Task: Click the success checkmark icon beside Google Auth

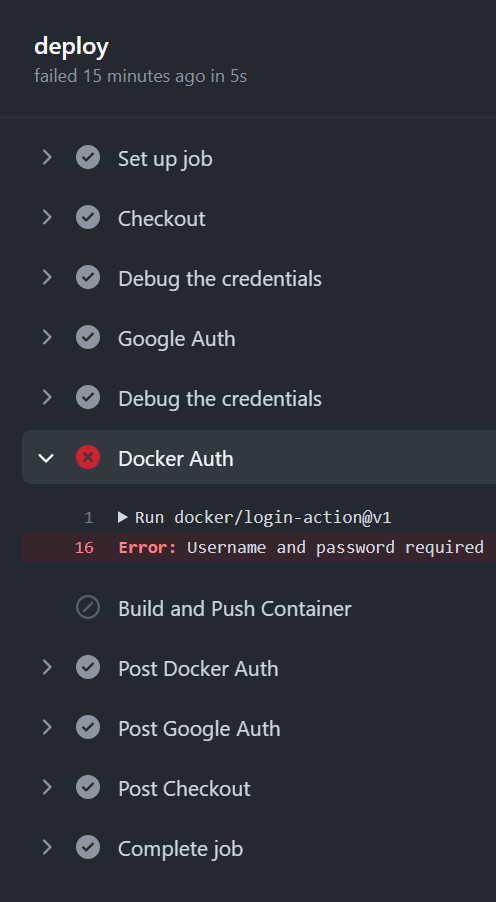Action: pyautogui.click(x=88, y=338)
